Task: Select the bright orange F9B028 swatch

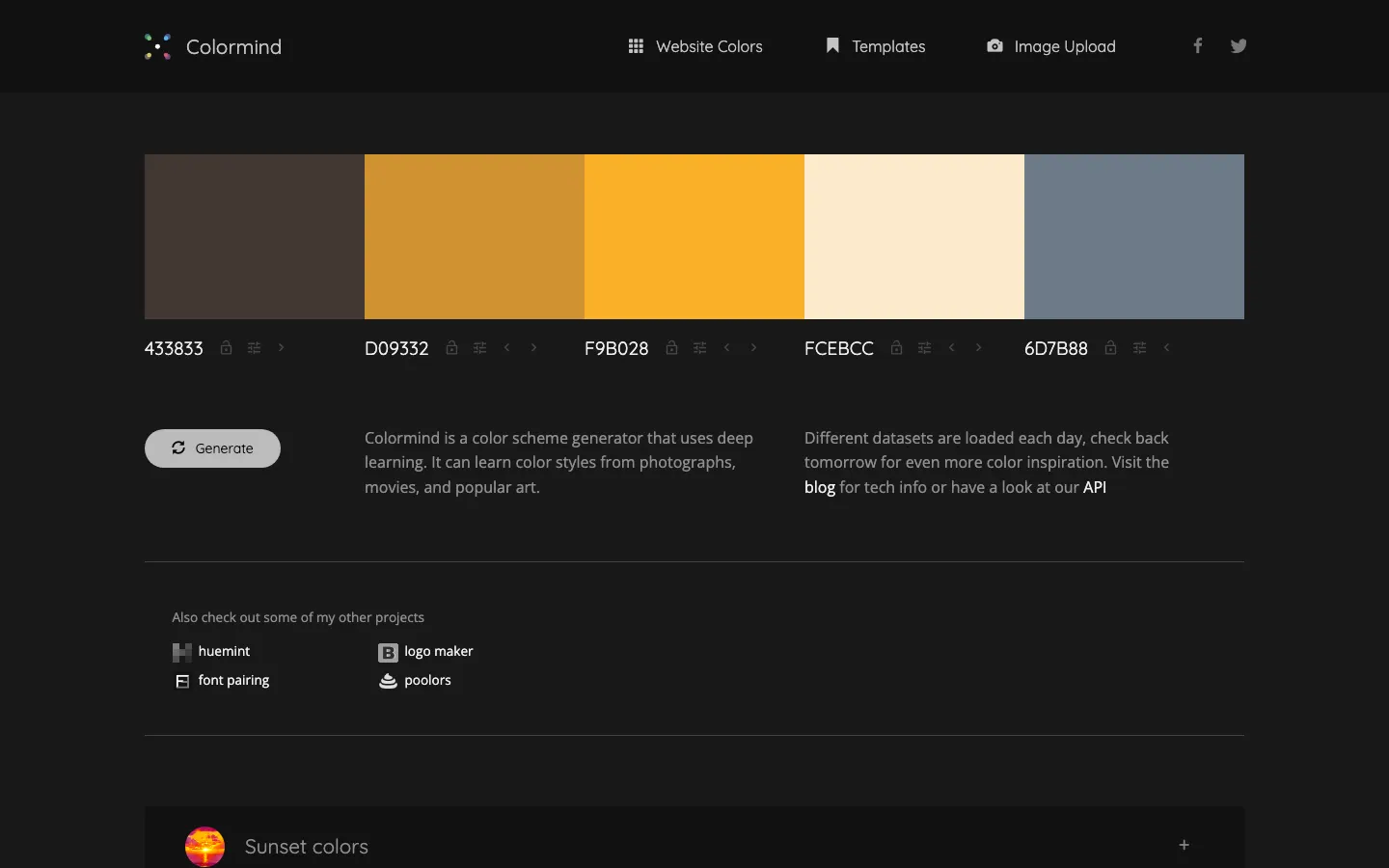Action: point(694,236)
